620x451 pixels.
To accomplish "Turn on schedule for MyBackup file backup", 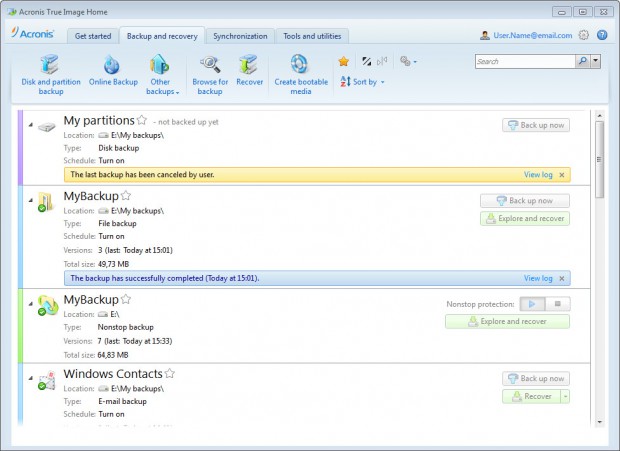I will [111, 236].
